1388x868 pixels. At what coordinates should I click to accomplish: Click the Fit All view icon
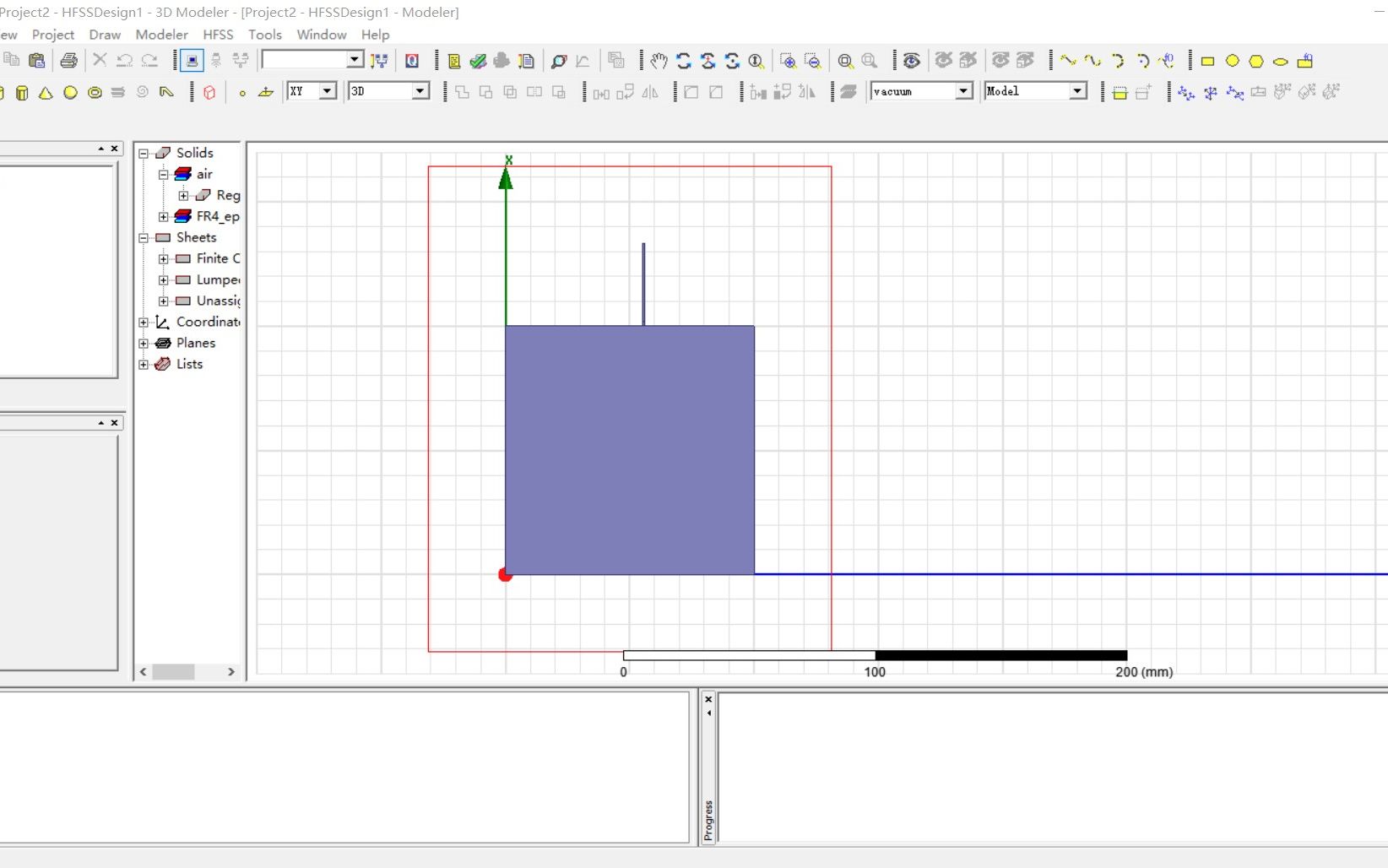[845, 61]
